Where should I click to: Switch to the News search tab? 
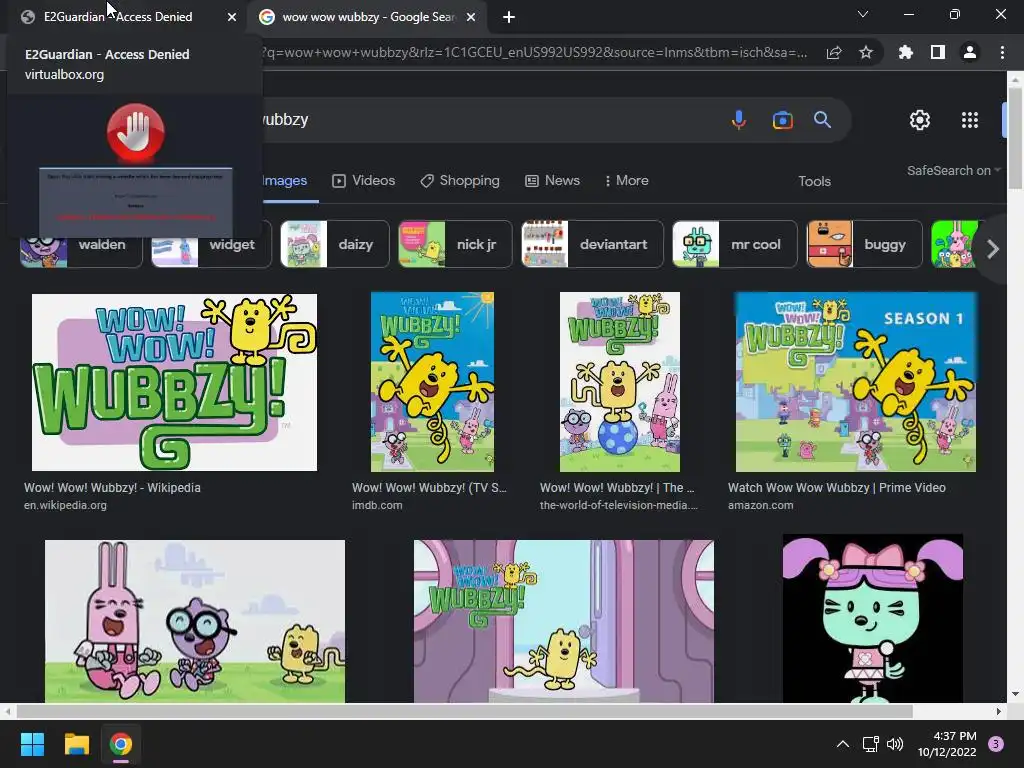click(x=552, y=181)
